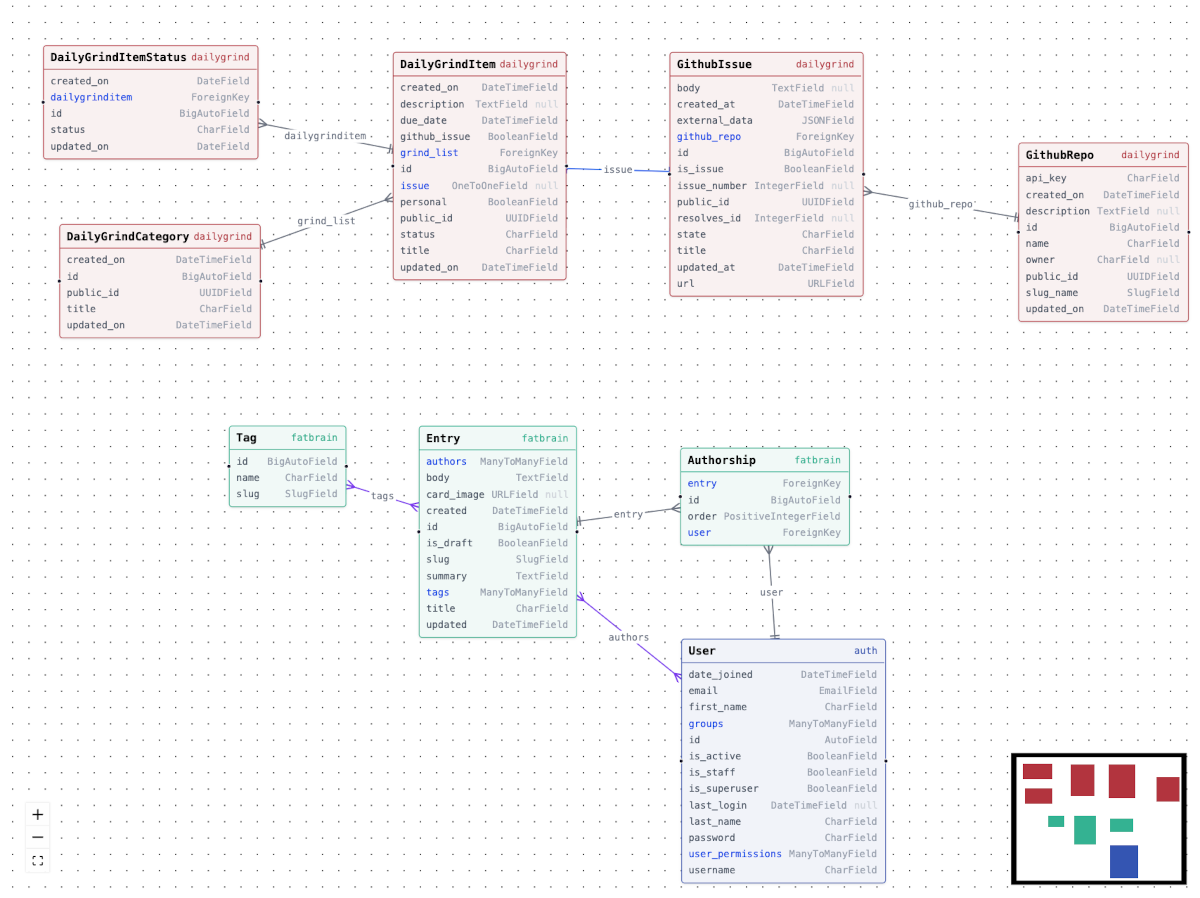
Task: Click the zoom out minus icon
Action: (x=37, y=837)
